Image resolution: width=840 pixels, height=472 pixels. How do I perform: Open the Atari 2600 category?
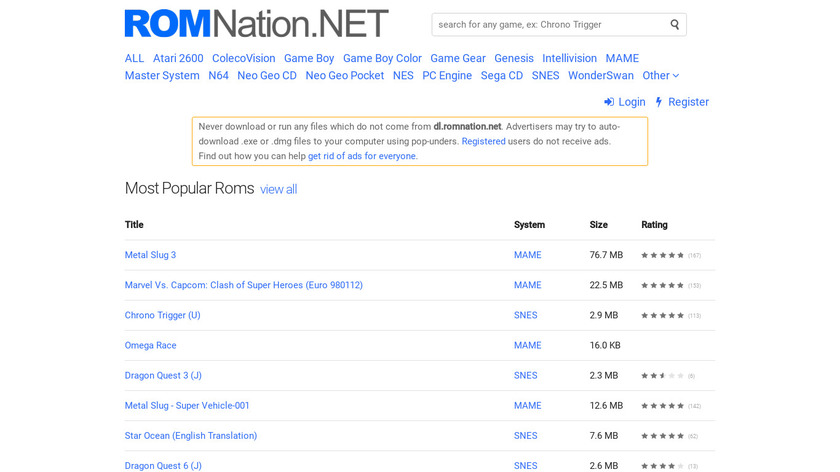click(x=178, y=58)
